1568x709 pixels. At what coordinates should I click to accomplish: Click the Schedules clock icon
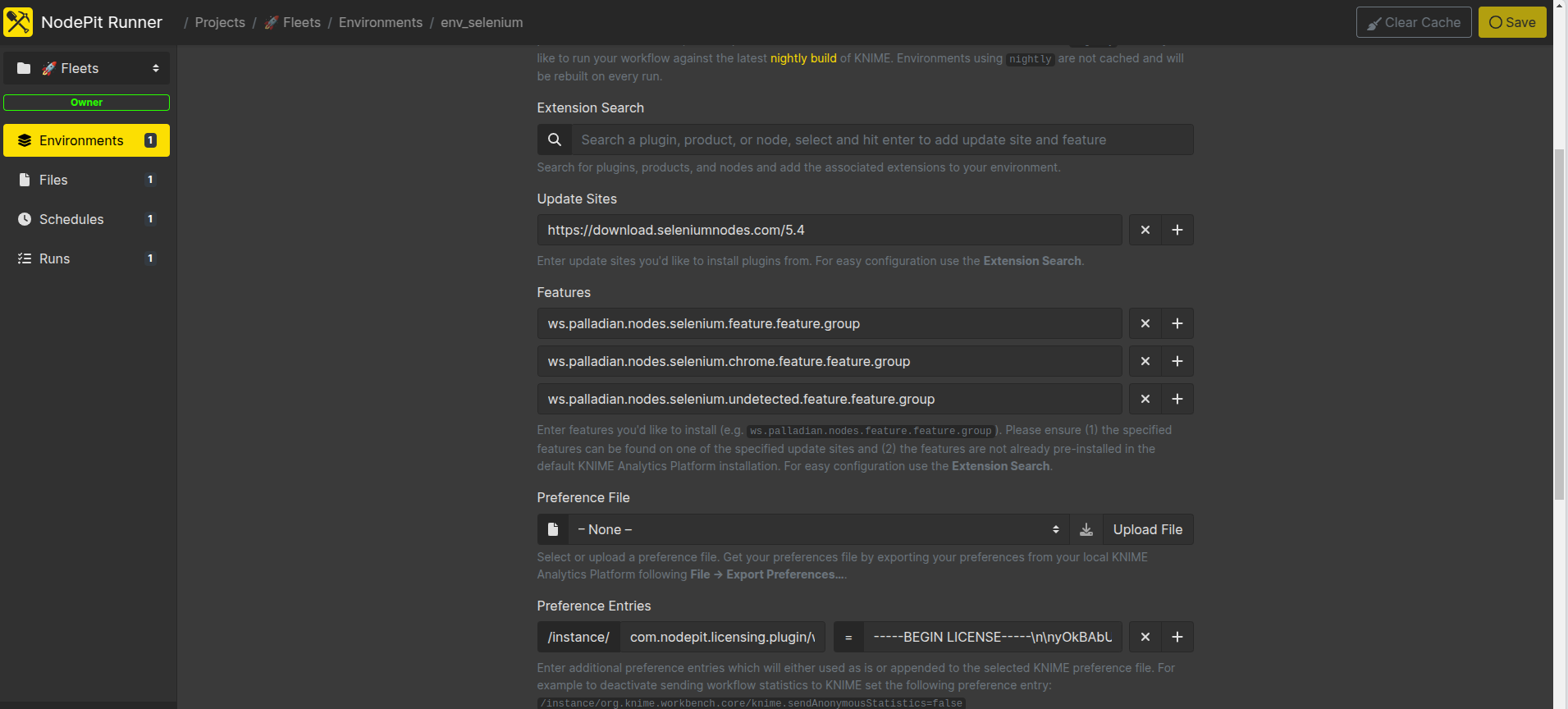(x=25, y=219)
